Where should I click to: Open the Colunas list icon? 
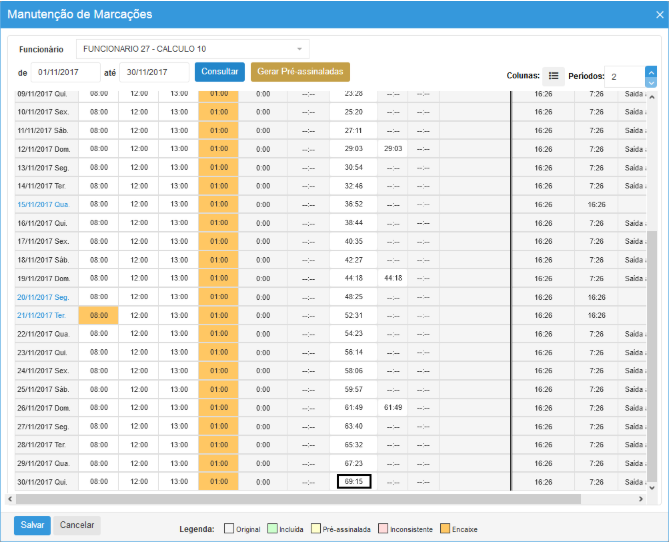pyautogui.click(x=553, y=76)
